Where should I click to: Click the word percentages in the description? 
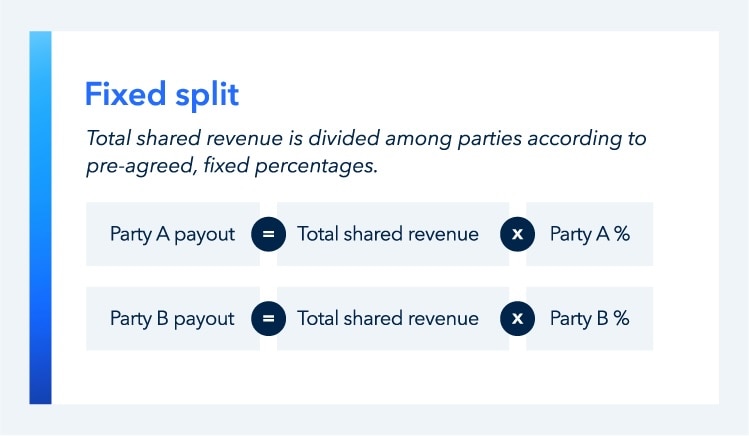(x=321, y=165)
